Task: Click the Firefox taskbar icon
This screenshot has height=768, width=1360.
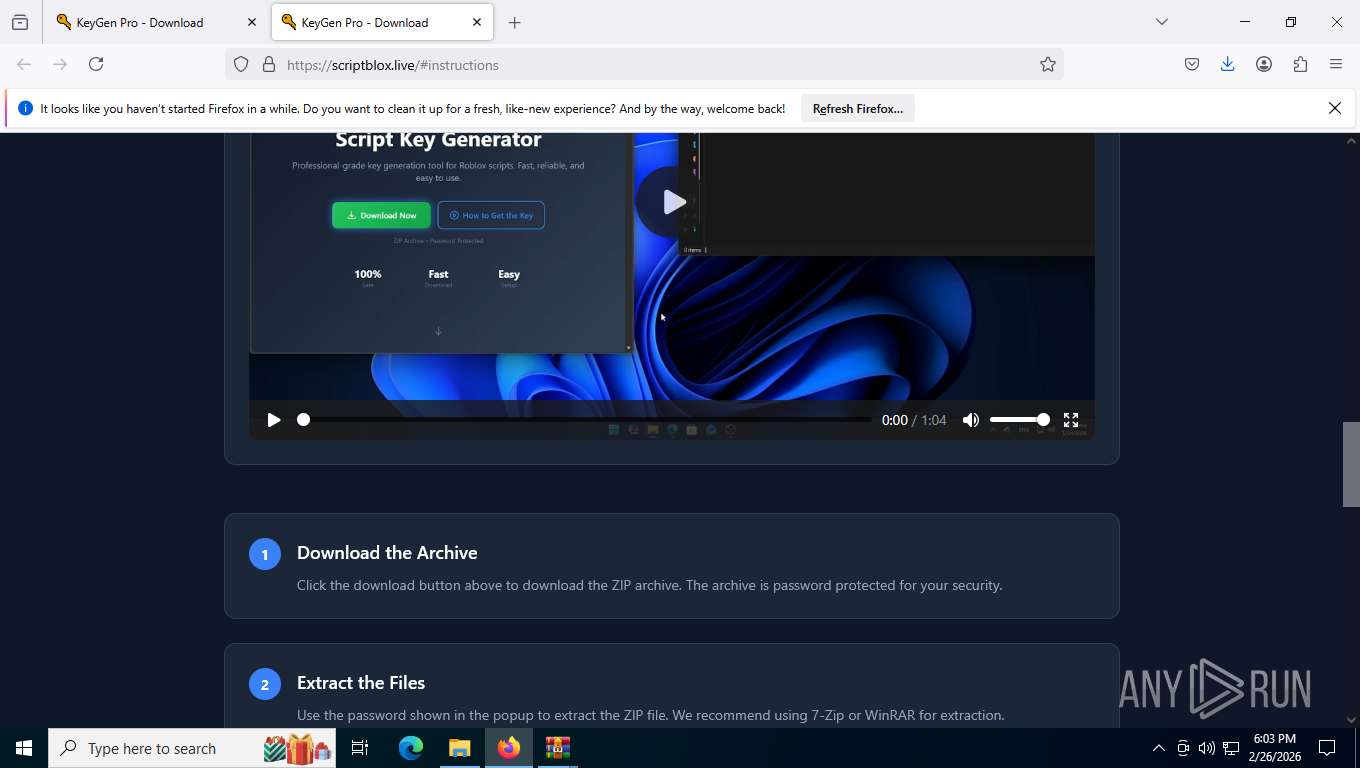Action: pos(508,748)
